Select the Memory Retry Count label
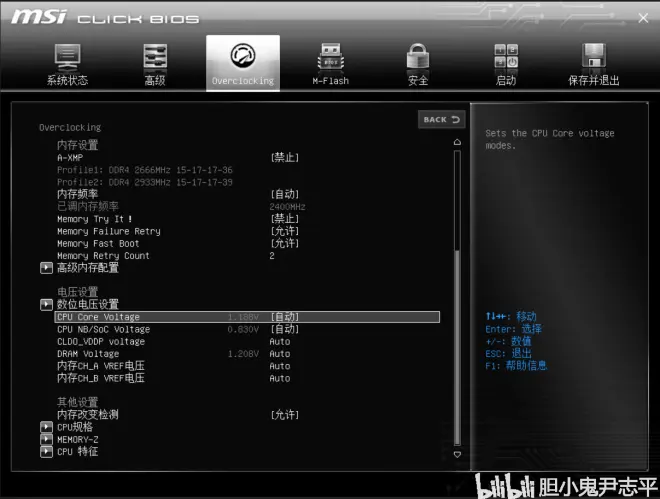 pyautogui.click(x=103, y=256)
